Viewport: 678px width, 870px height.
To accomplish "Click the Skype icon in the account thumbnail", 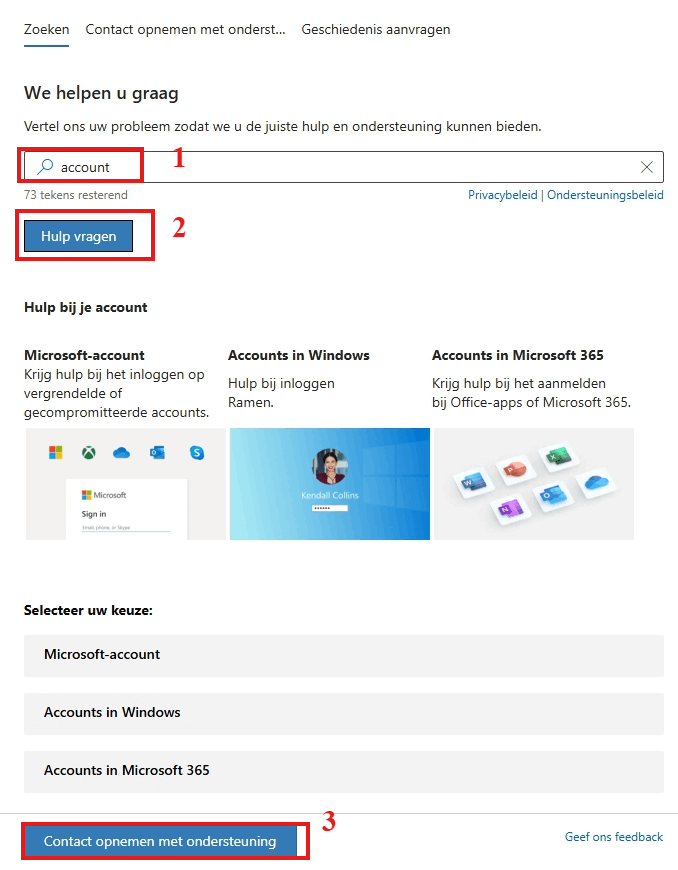I will [196, 453].
